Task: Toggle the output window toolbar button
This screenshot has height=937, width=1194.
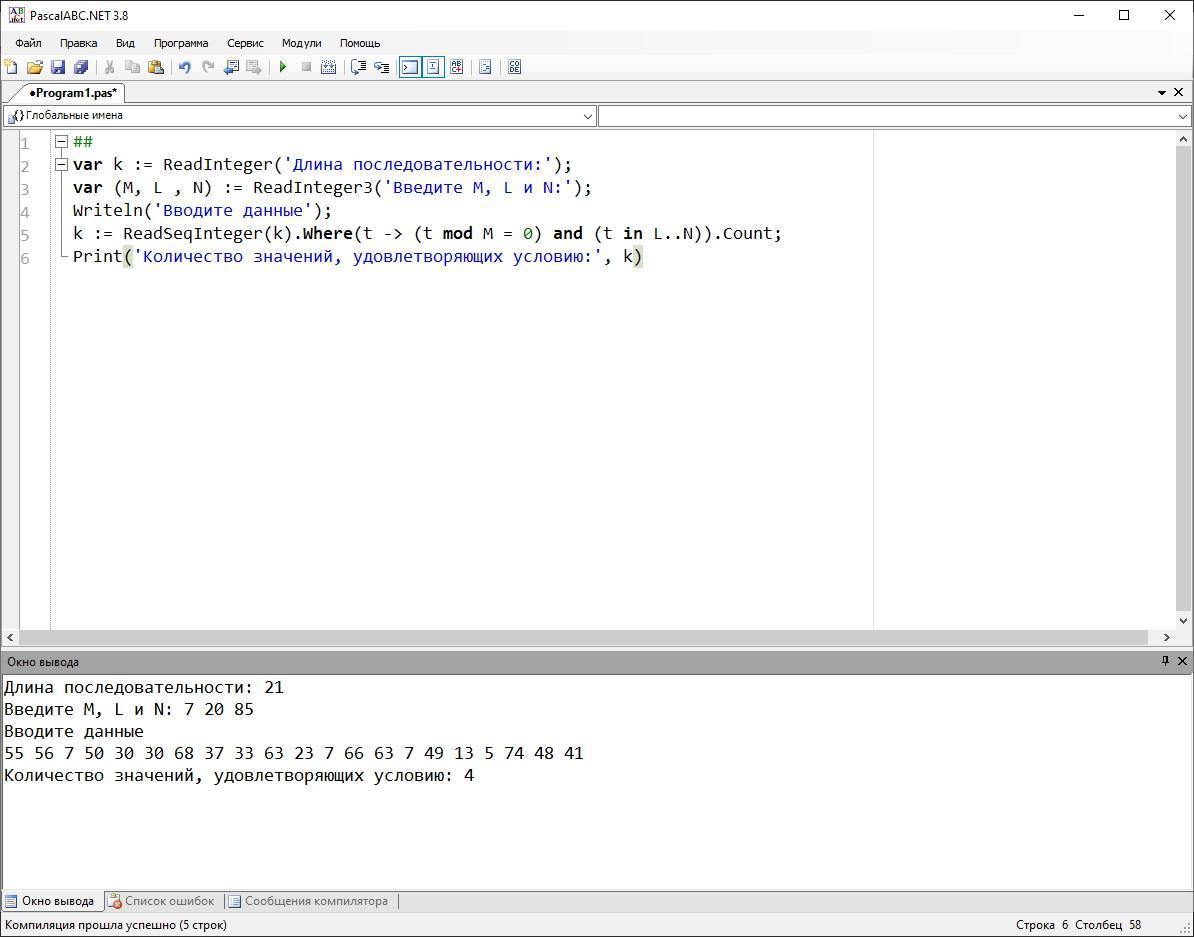Action: (x=409, y=67)
